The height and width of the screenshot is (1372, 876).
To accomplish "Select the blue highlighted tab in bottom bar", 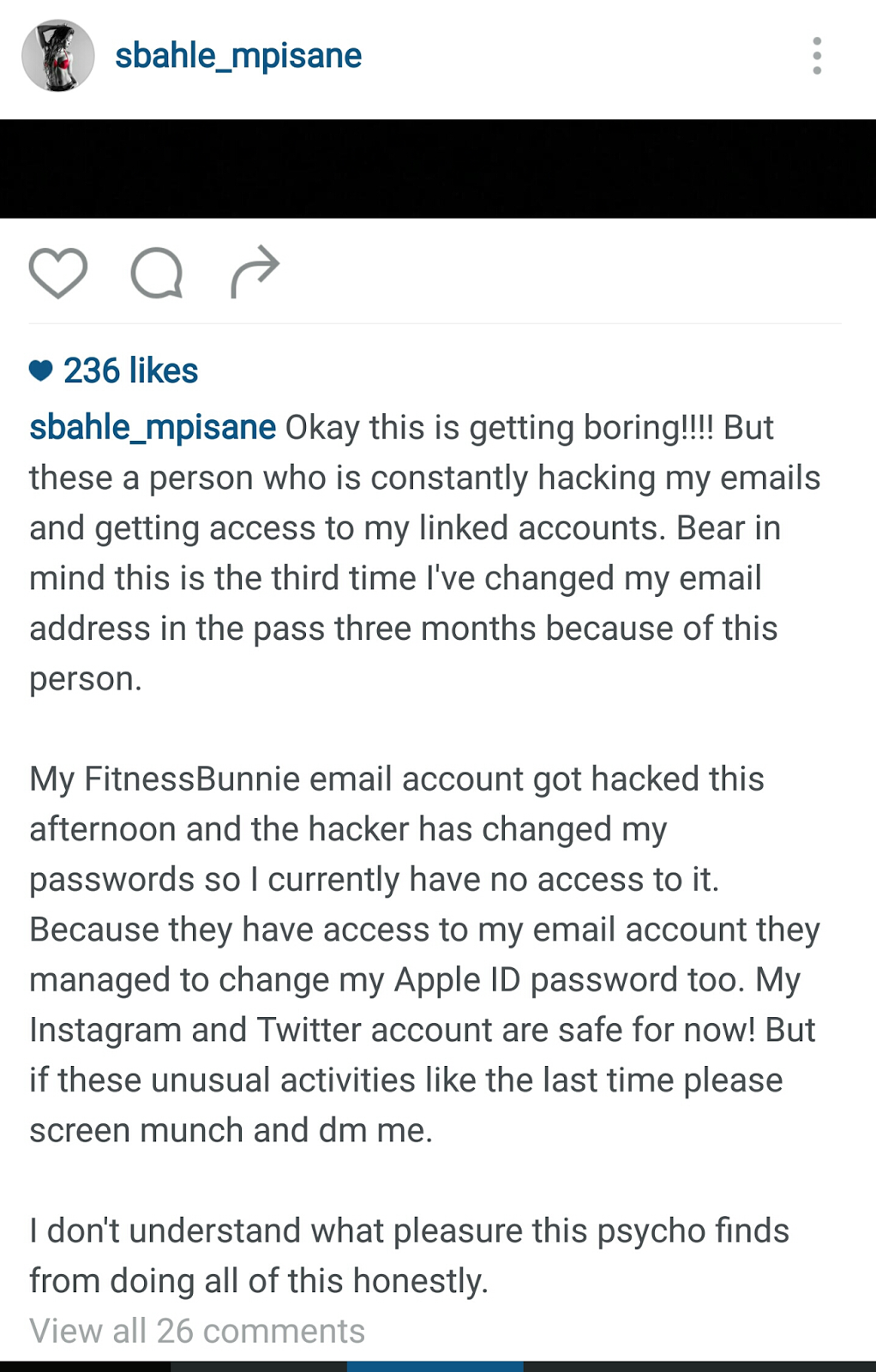I will (435, 1366).
